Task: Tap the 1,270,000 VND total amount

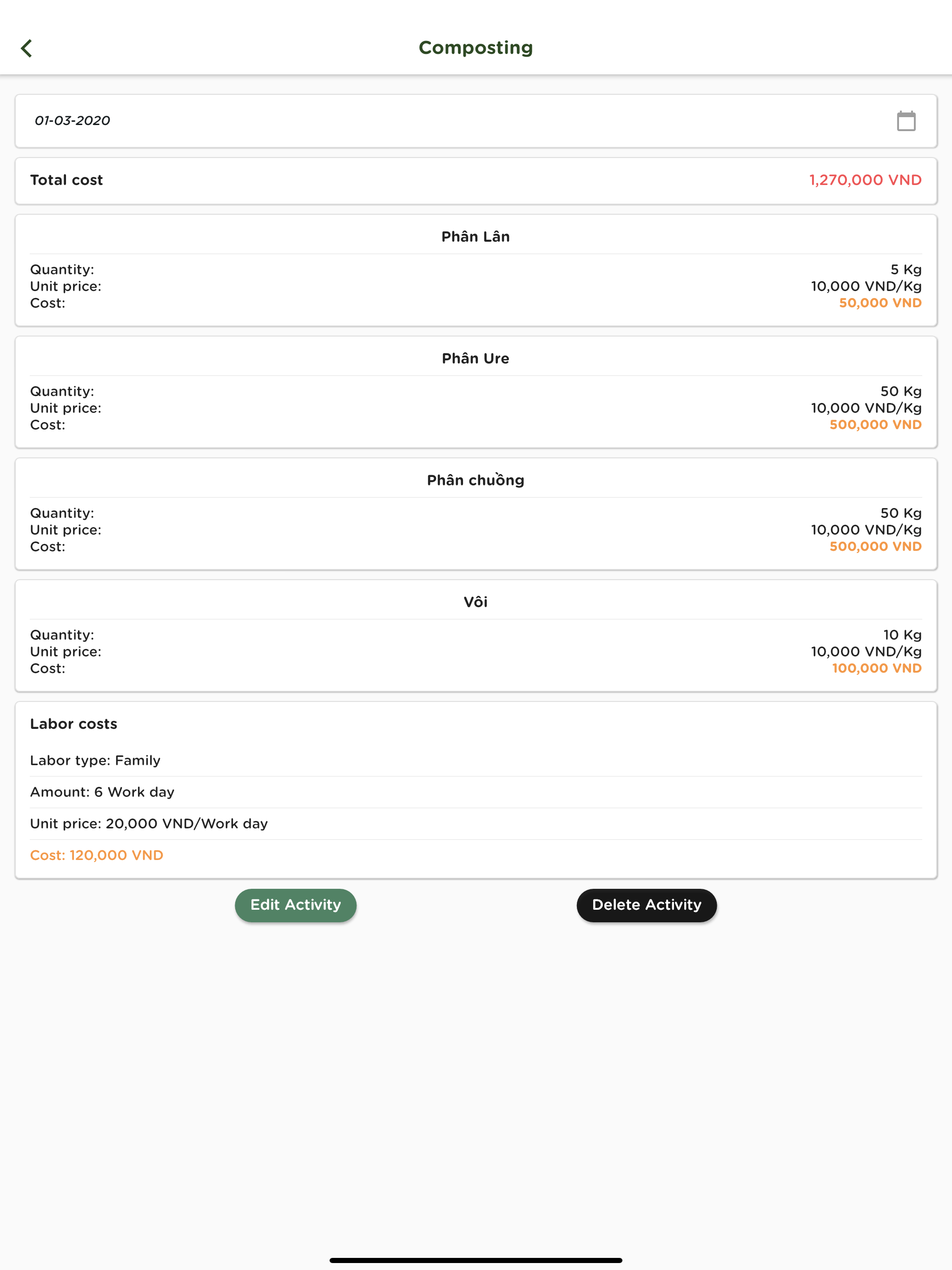Action: click(x=865, y=180)
